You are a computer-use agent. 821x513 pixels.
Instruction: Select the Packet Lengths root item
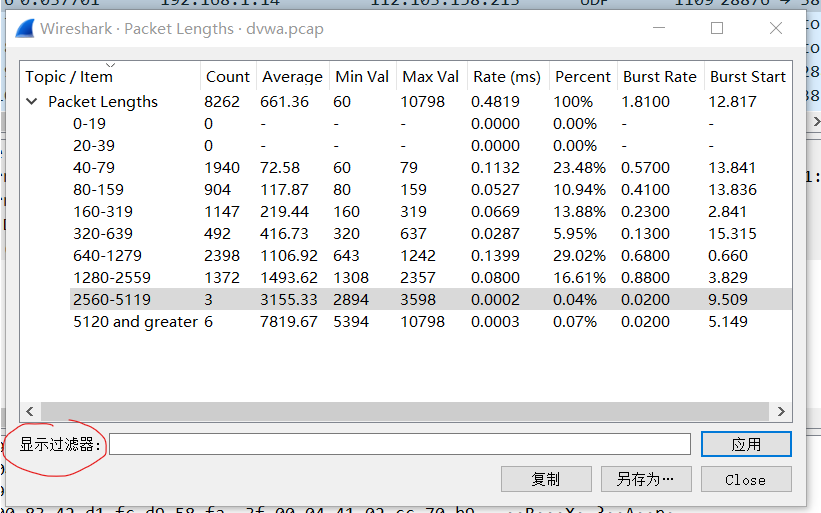pyautogui.click(x=103, y=102)
